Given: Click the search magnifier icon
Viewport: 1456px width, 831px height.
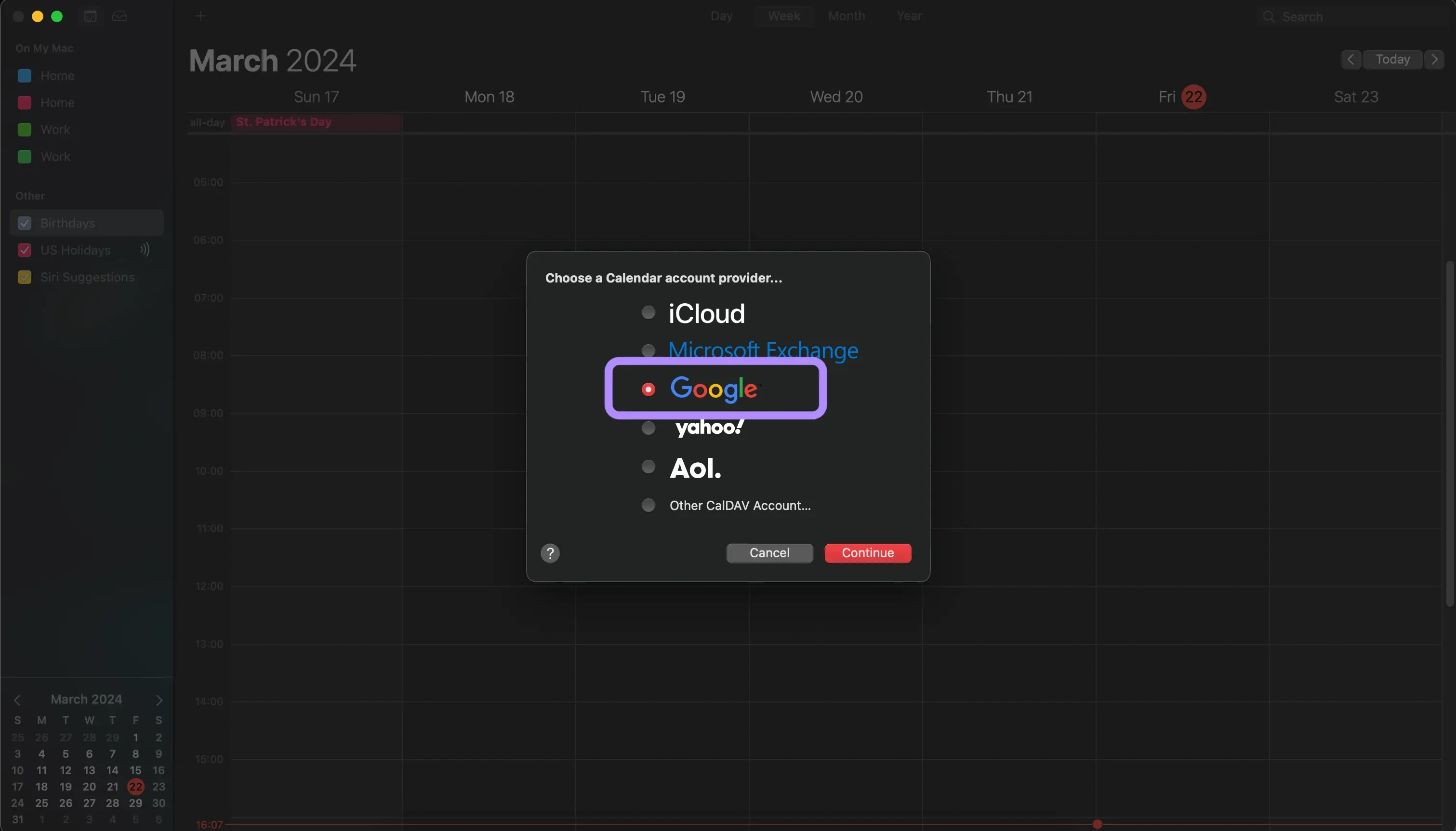Looking at the screenshot, I should click(1269, 16).
